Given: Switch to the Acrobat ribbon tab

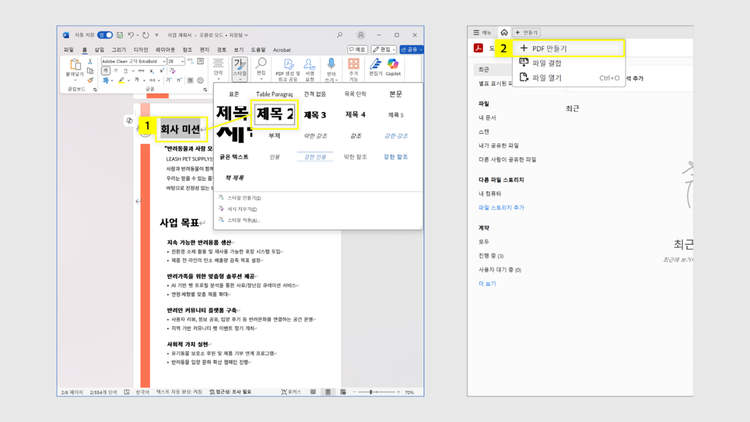Looking at the screenshot, I should point(282,50).
